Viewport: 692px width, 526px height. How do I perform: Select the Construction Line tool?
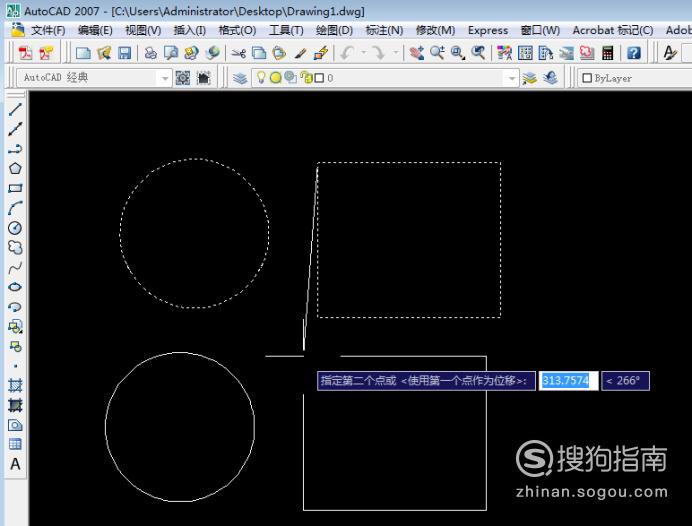click(x=15, y=129)
